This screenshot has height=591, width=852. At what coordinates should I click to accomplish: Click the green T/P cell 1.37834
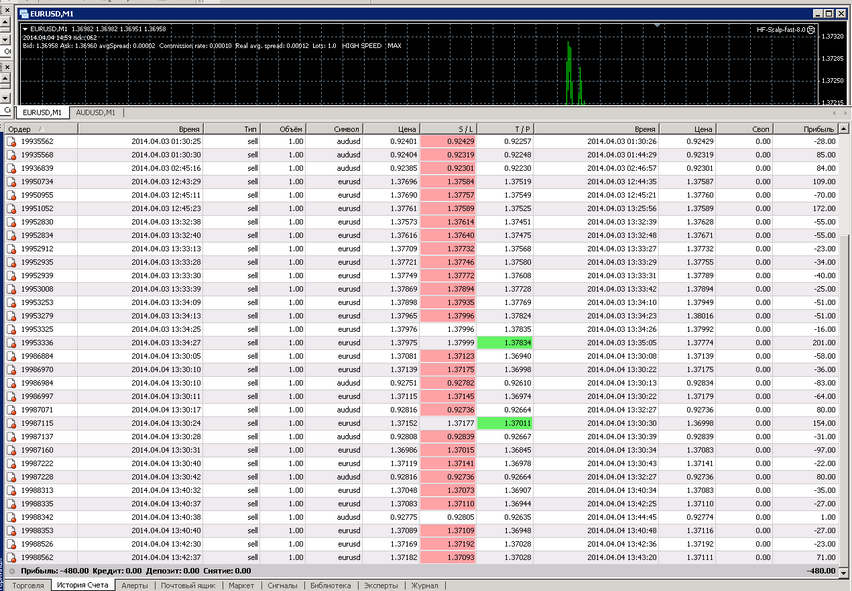504,343
